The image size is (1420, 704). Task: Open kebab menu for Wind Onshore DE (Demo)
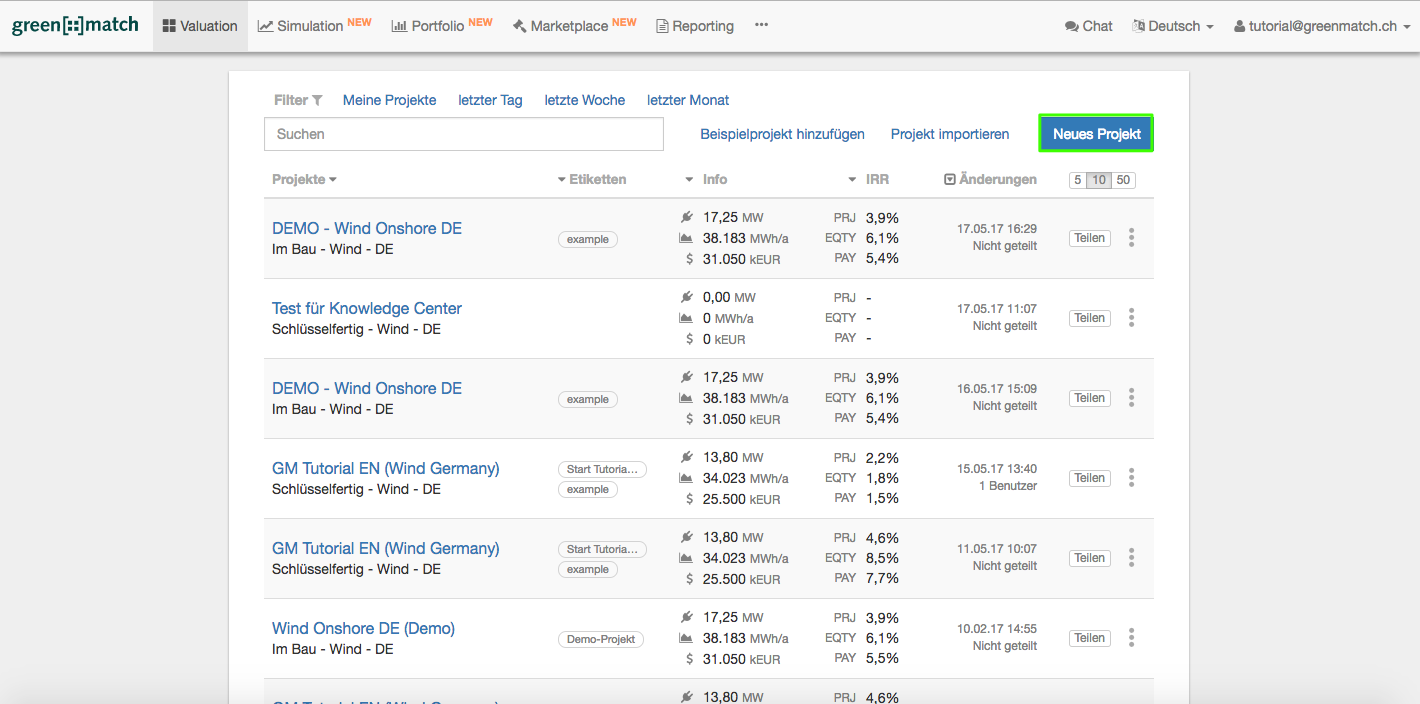1131,638
